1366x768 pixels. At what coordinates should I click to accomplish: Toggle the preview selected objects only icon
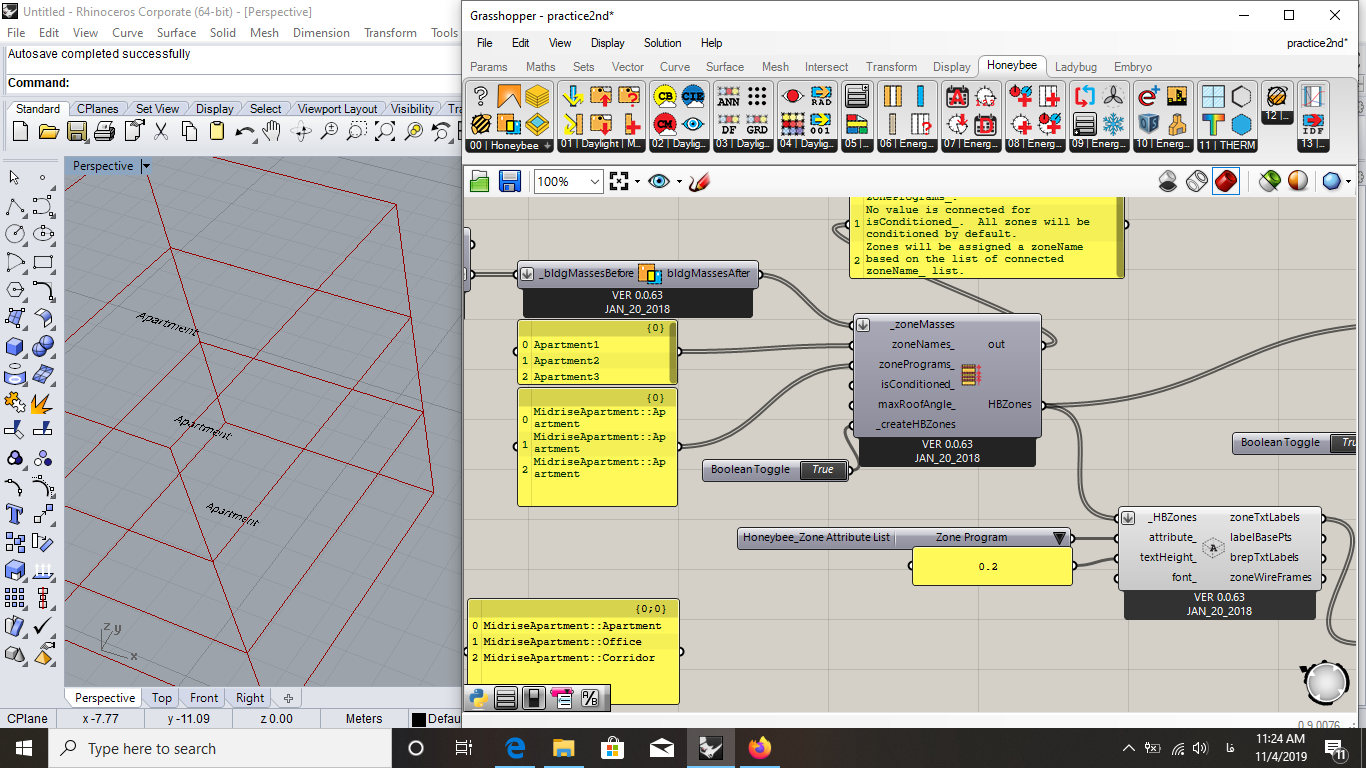pos(1269,181)
